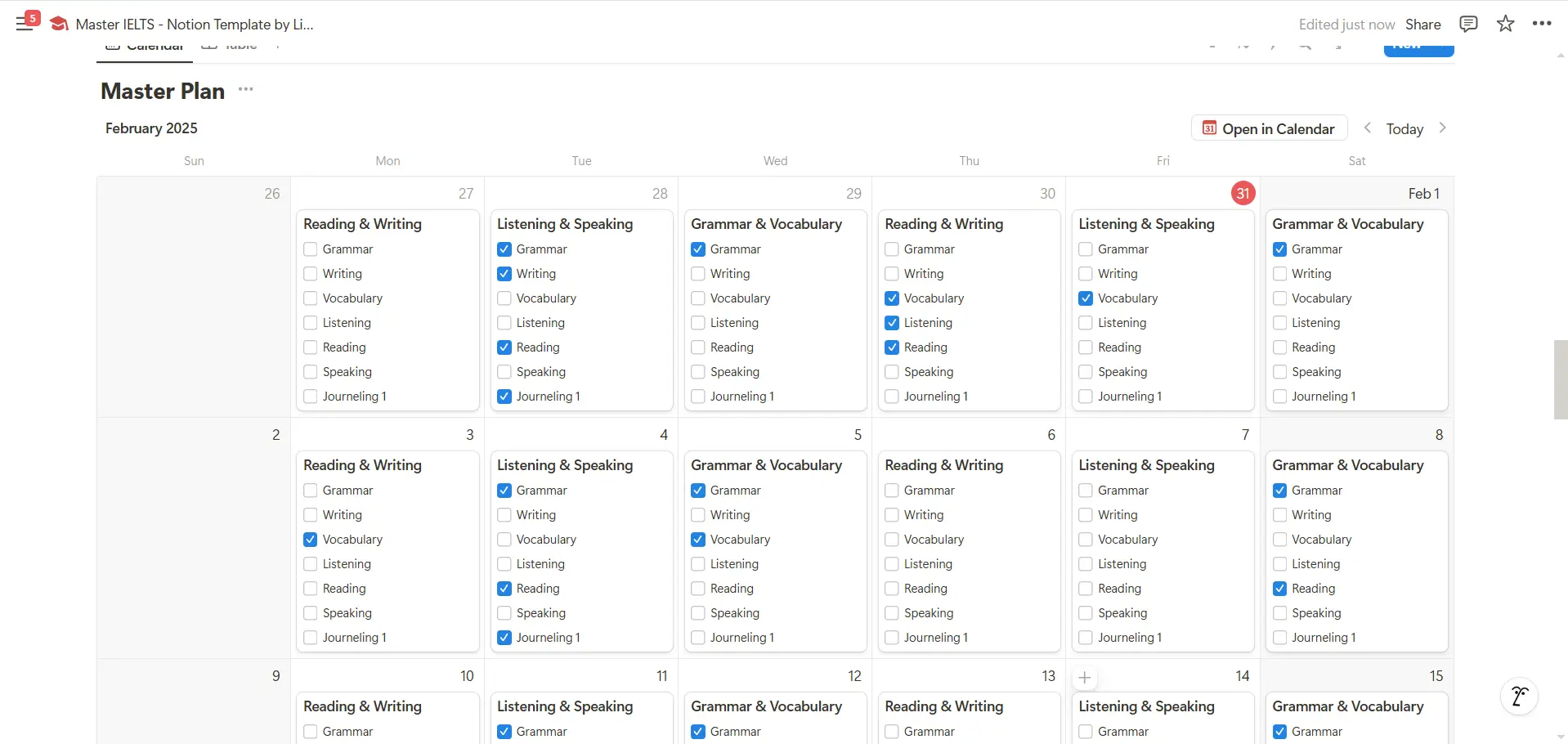1568x744 pixels.
Task: Open the floating Notion AI button
Action: (1519, 696)
